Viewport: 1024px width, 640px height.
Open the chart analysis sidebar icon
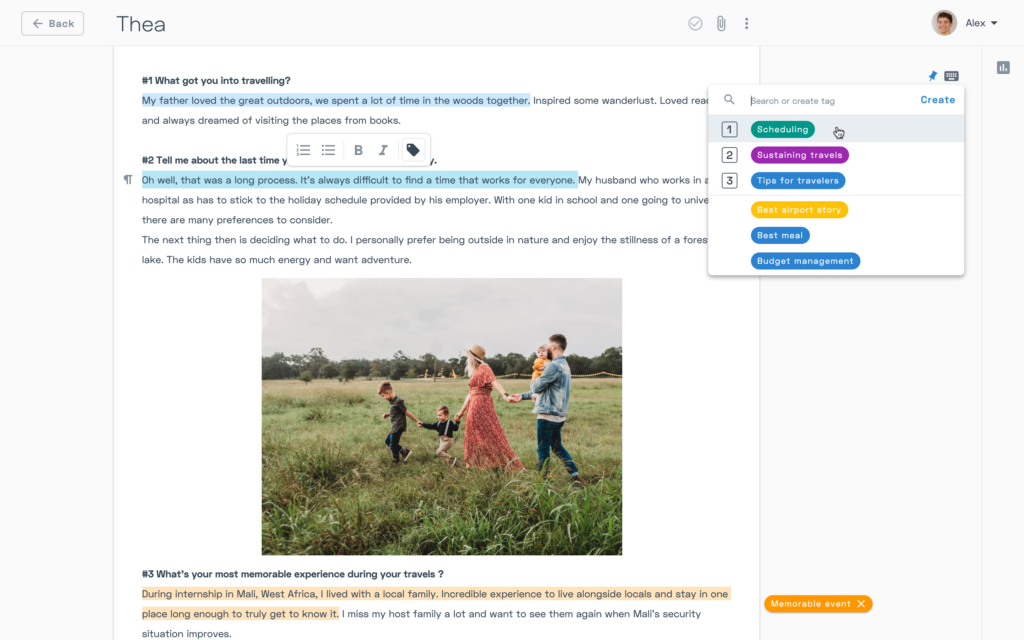click(1003, 67)
